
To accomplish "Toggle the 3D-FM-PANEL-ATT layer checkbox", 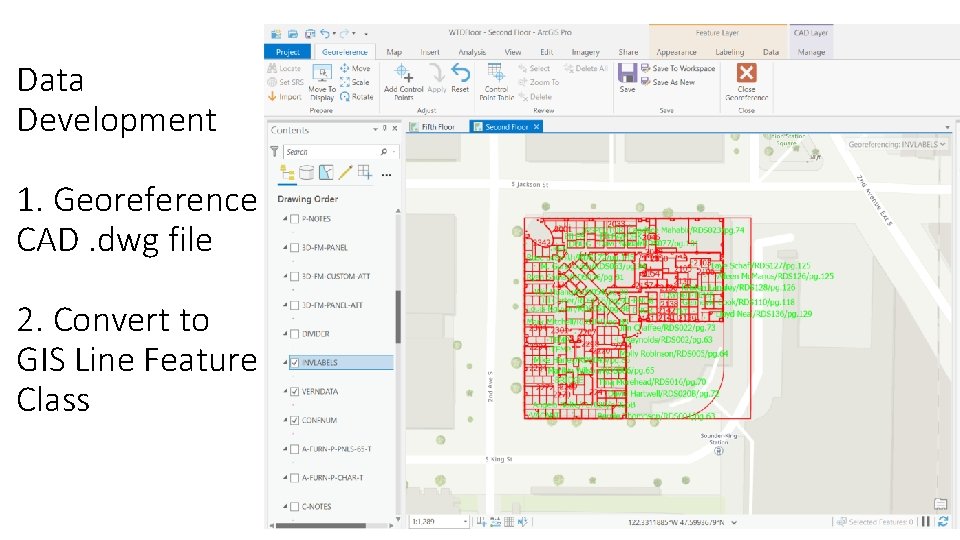I will [x=294, y=305].
